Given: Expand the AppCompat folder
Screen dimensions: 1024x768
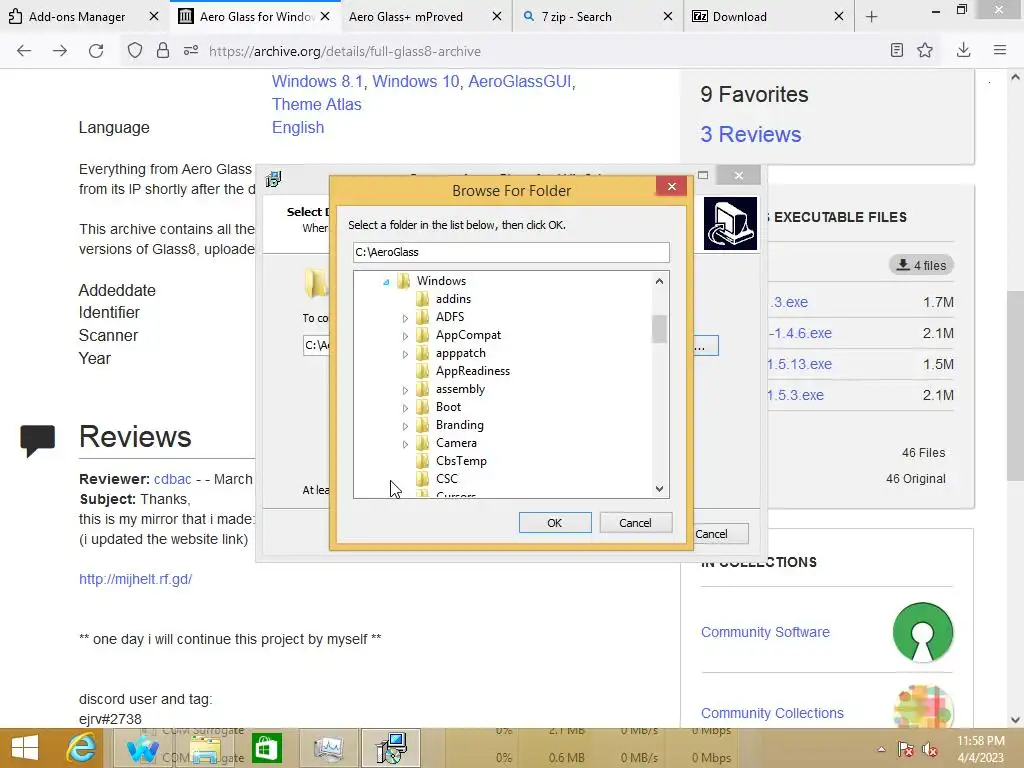Looking at the screenshot, I should [x=405, y=336].
